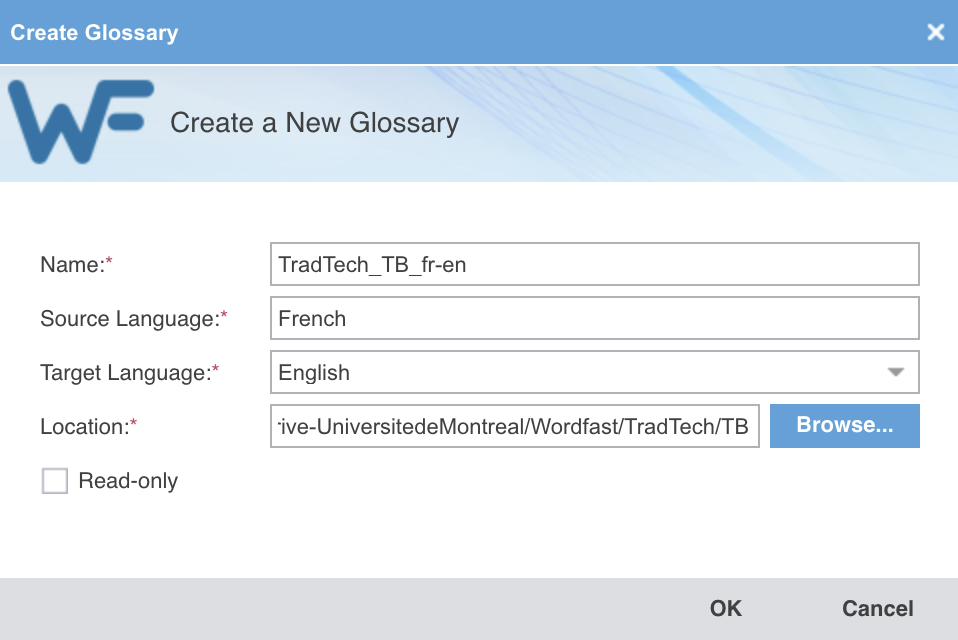
Task: Confirm with the OK button
Action: pos(725,608)
